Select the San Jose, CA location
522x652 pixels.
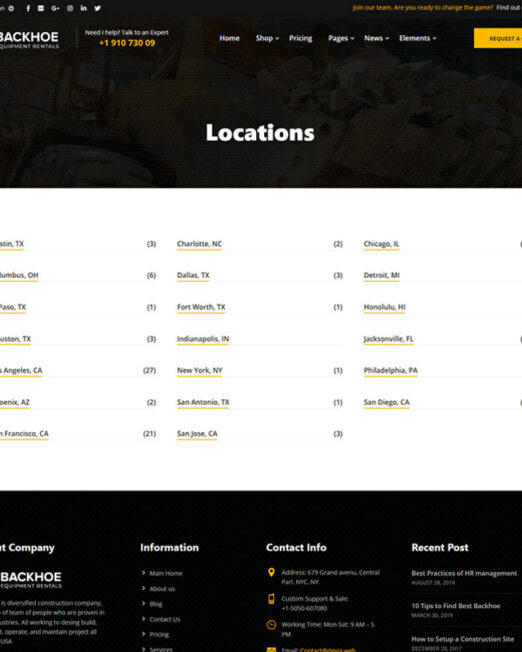197,434
